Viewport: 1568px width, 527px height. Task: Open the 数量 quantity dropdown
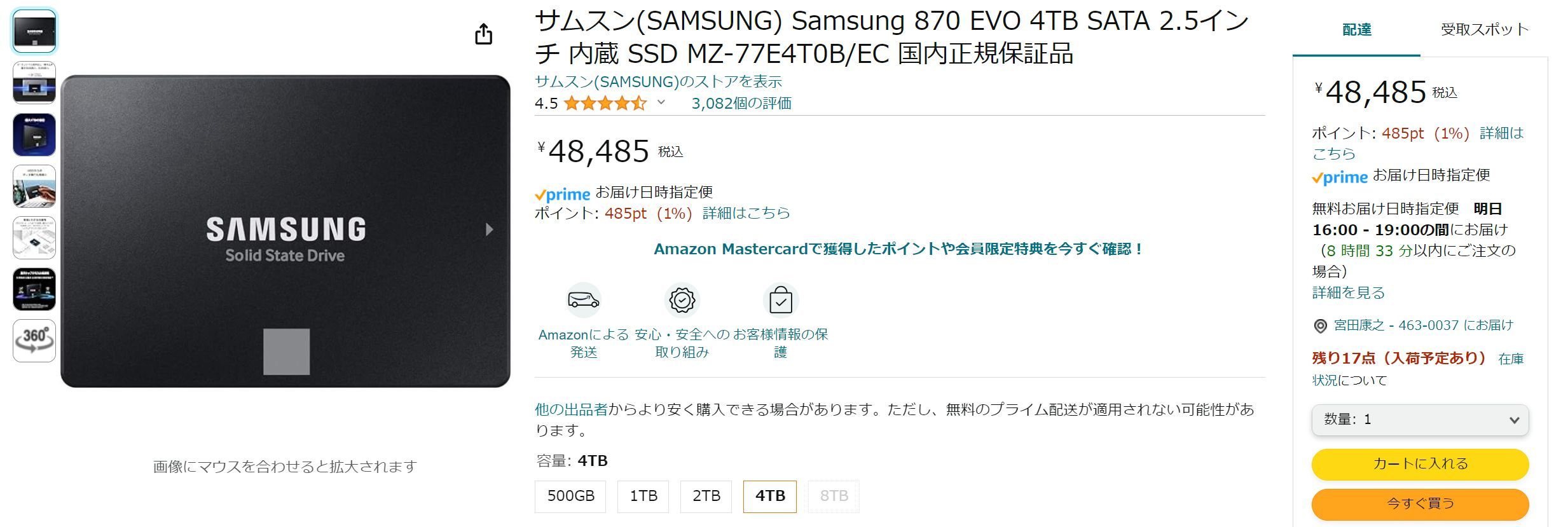[x=1419, y=420]
